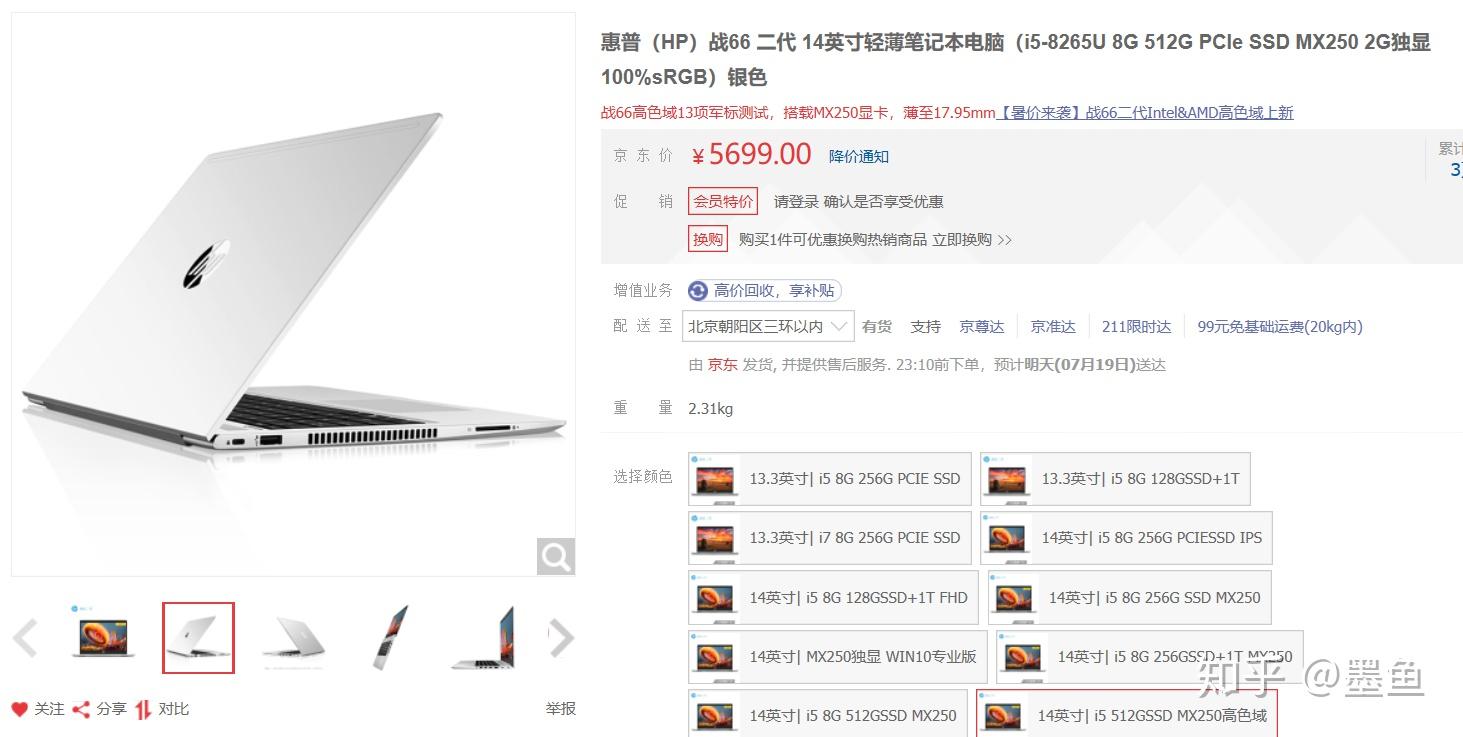Show next thumbnails with right arrow

(562, 637)
